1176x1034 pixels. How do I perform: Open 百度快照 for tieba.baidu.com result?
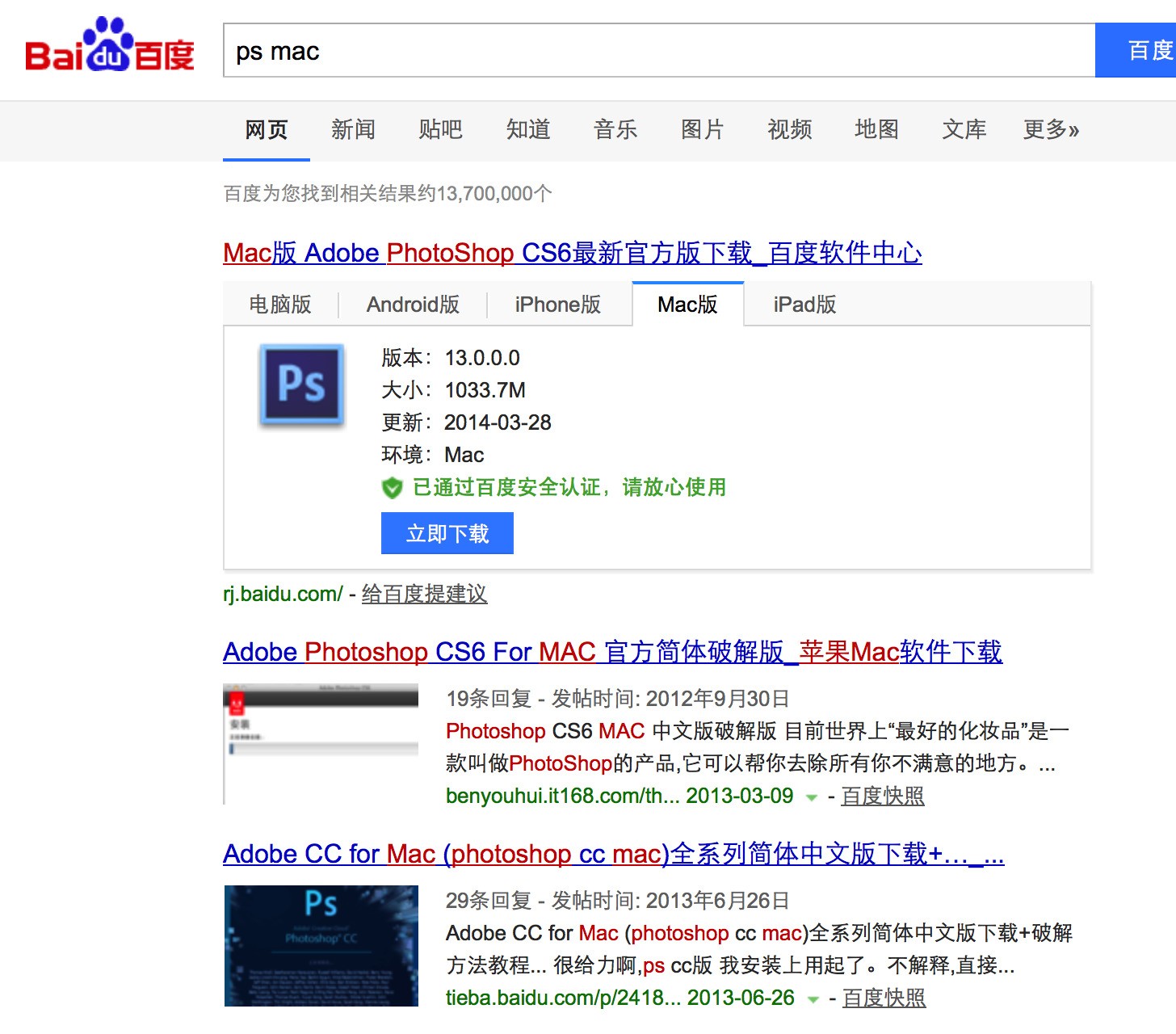pos(884,998)
